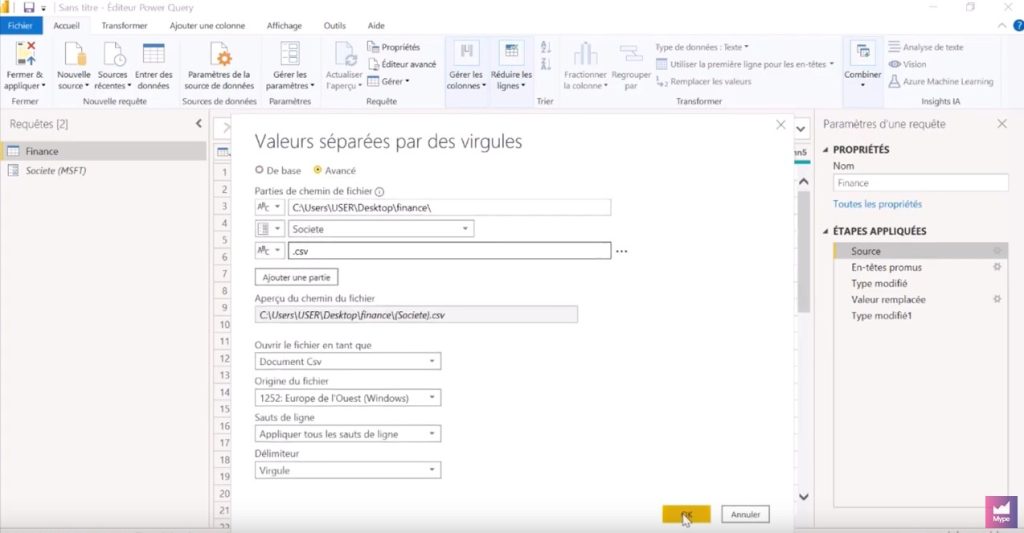Switch to the Accueil tab
This screenshot has width=1024, height=533.
pos(67,25)
